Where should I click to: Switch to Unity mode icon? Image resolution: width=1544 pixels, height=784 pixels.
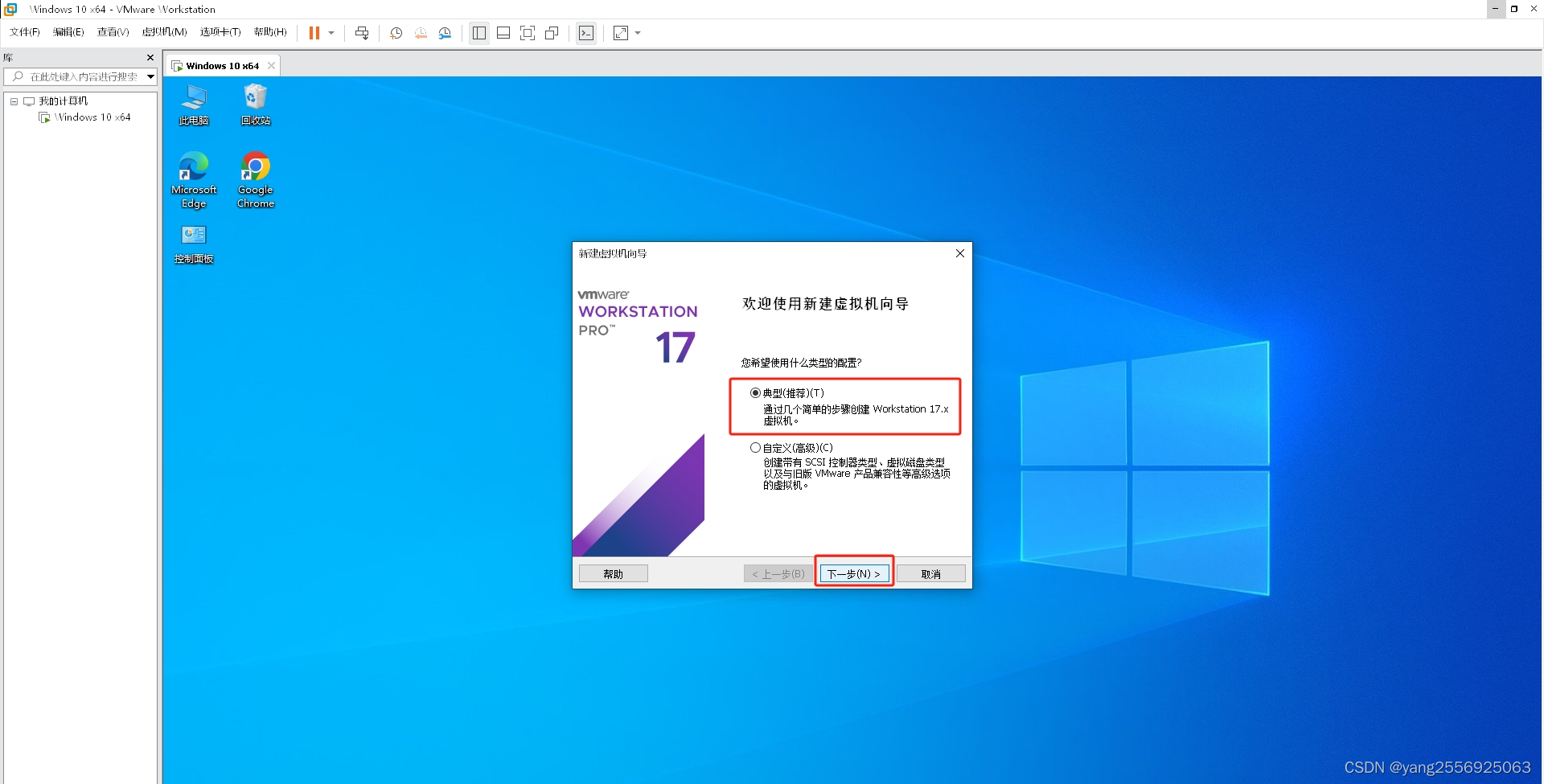coord(552,33)
